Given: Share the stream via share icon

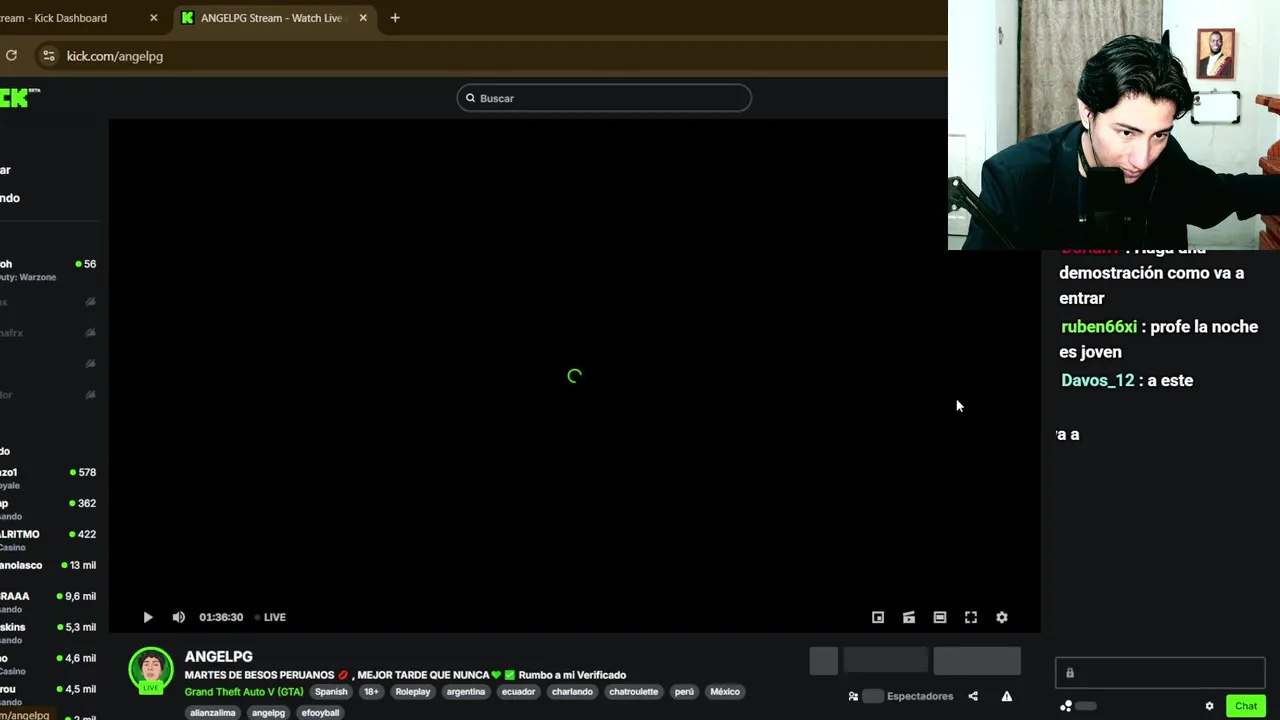Looking at the screenshot, I should [973, 696].
